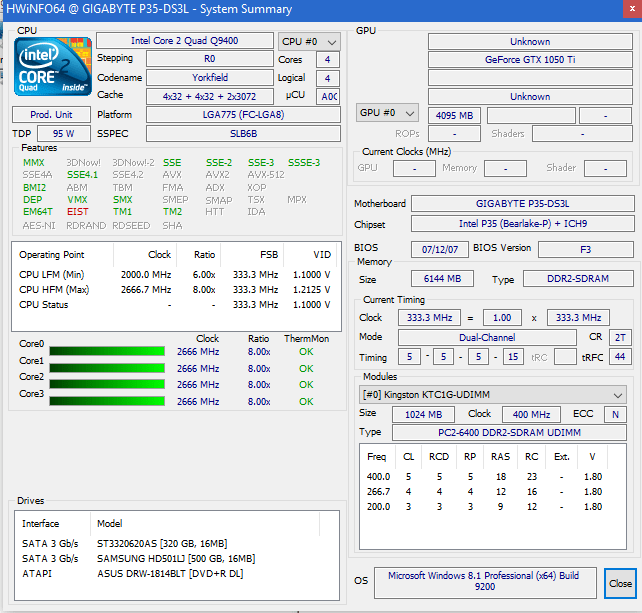Click the CR value 2T
The height and width of the screenshot is (613, 642).
coord(620,337)
